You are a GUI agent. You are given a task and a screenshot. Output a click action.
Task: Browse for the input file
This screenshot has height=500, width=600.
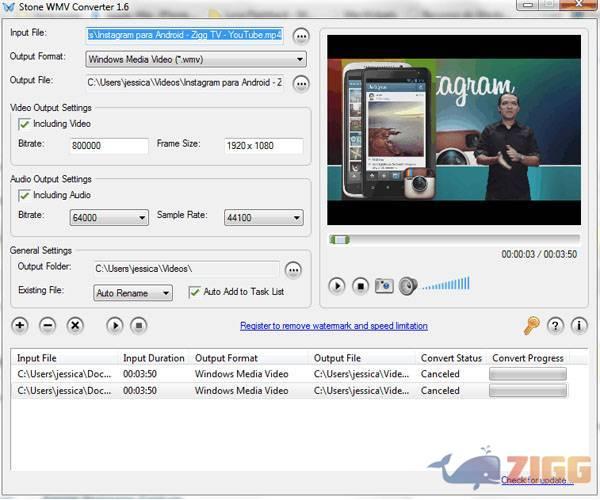click(x=301, y=36)
